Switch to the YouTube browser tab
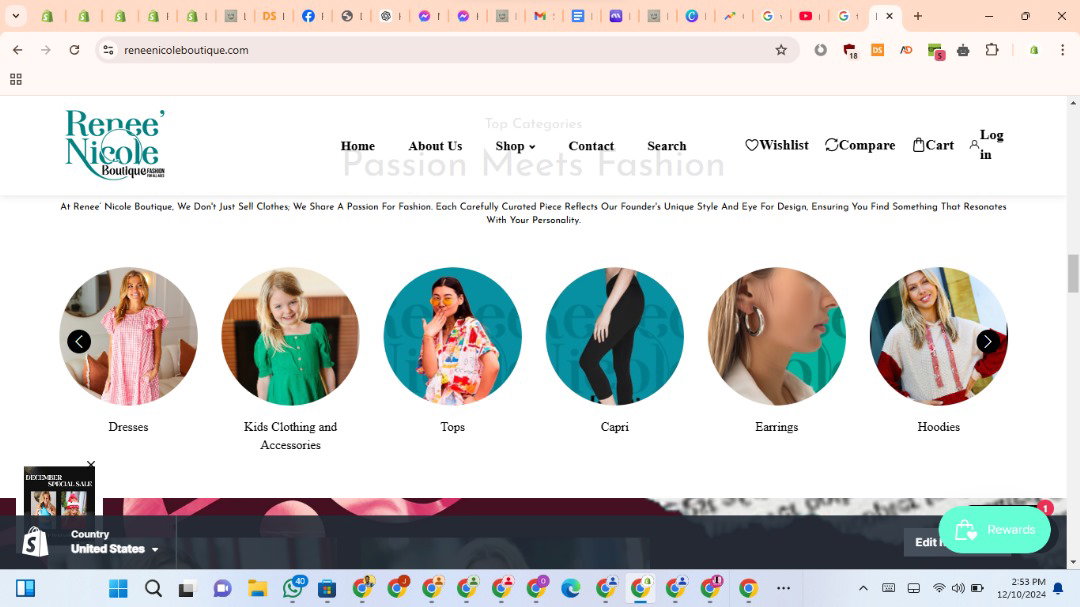This screenshot has height=607, width=1080. 805,16
